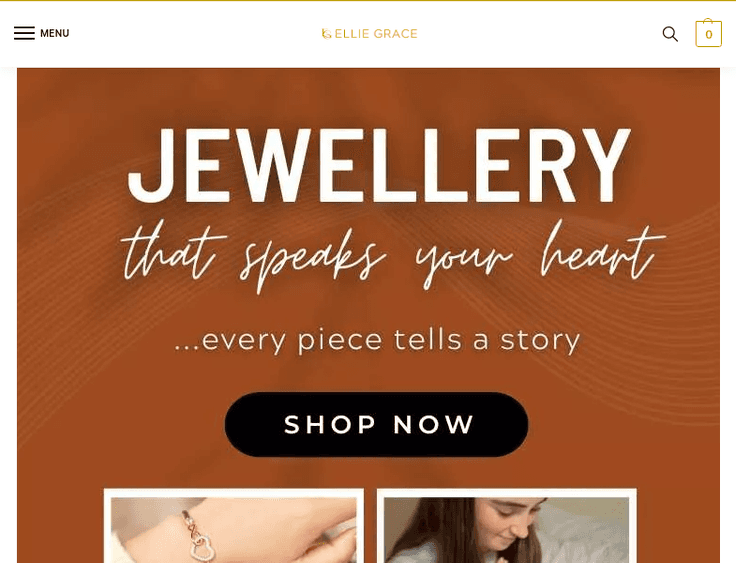This screenshot has width=750, height=563.
Task: Click the word SHOP on black button
Action: point(330,425)
